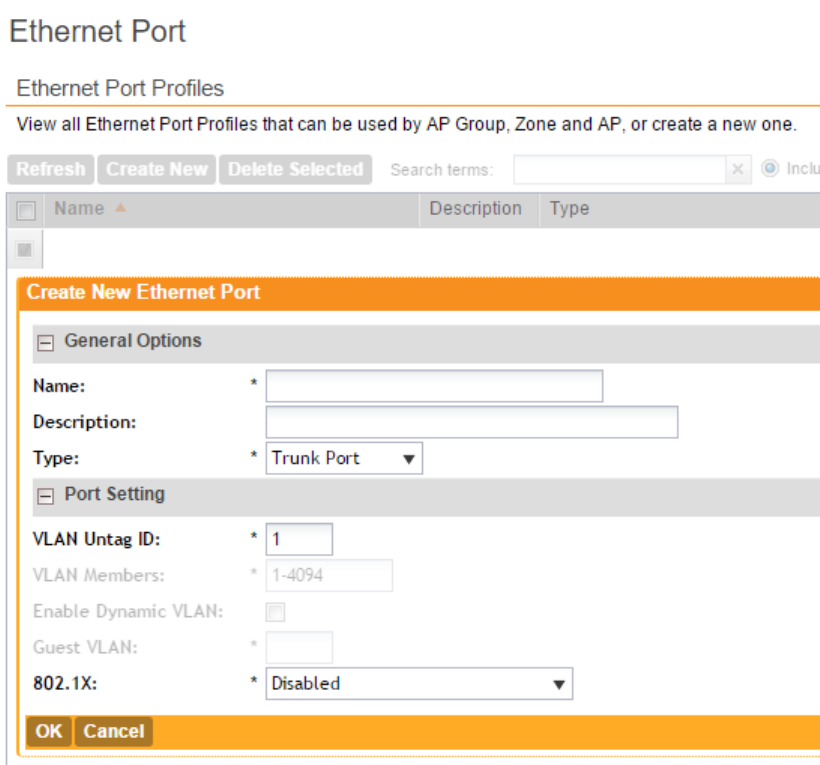820x765 pixels.
Task: Click the VLAN Untag ID field
Action: click(x=299, y=540)
